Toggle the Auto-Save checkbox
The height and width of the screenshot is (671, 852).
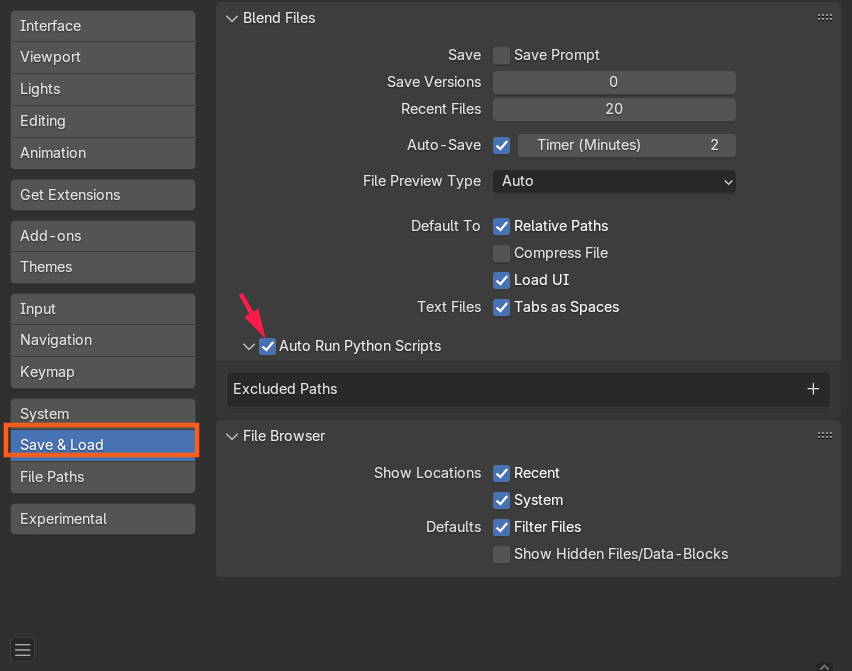(501, 146)
